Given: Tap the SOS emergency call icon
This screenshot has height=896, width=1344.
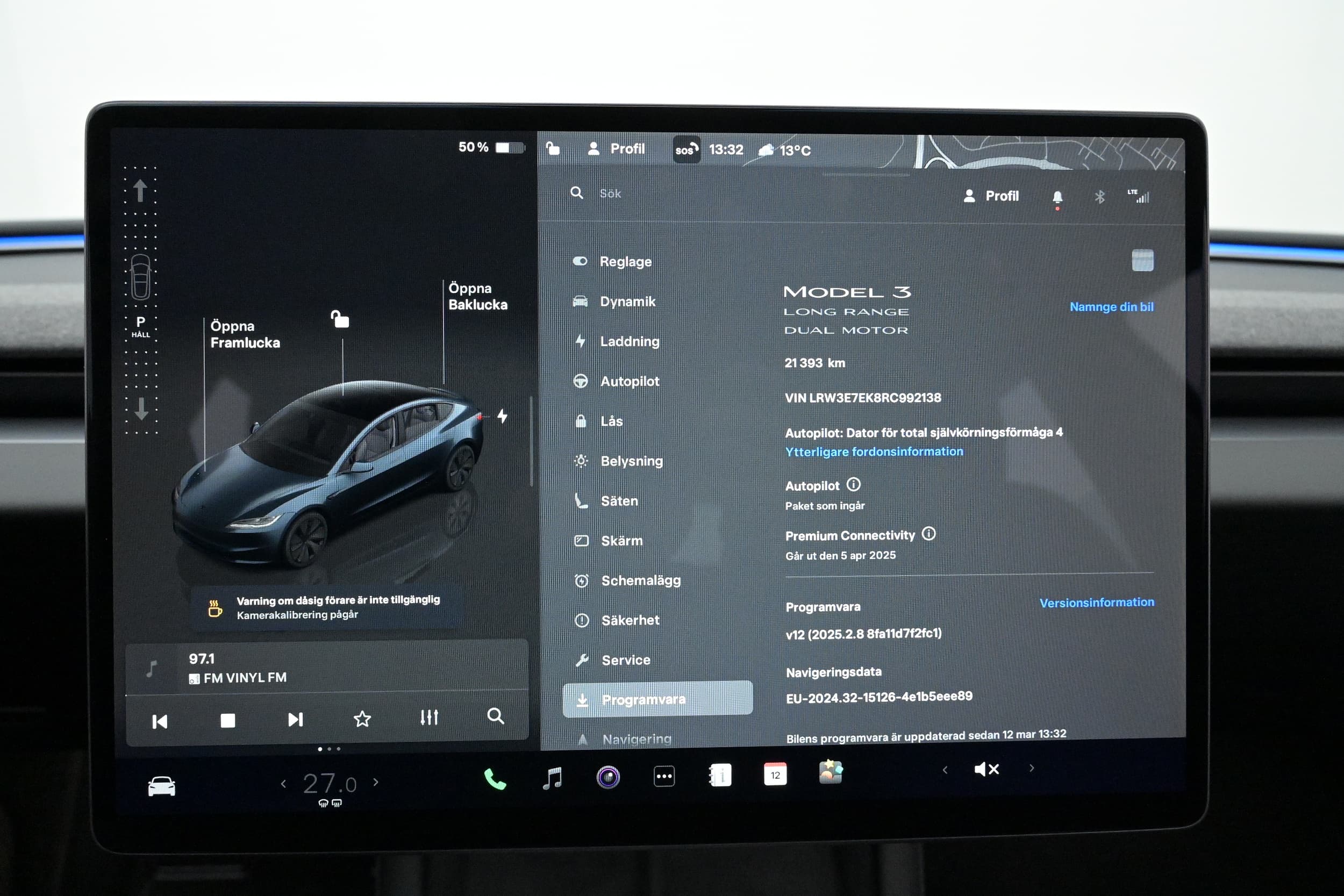Looking at the screenshot, I should (687, 149).
